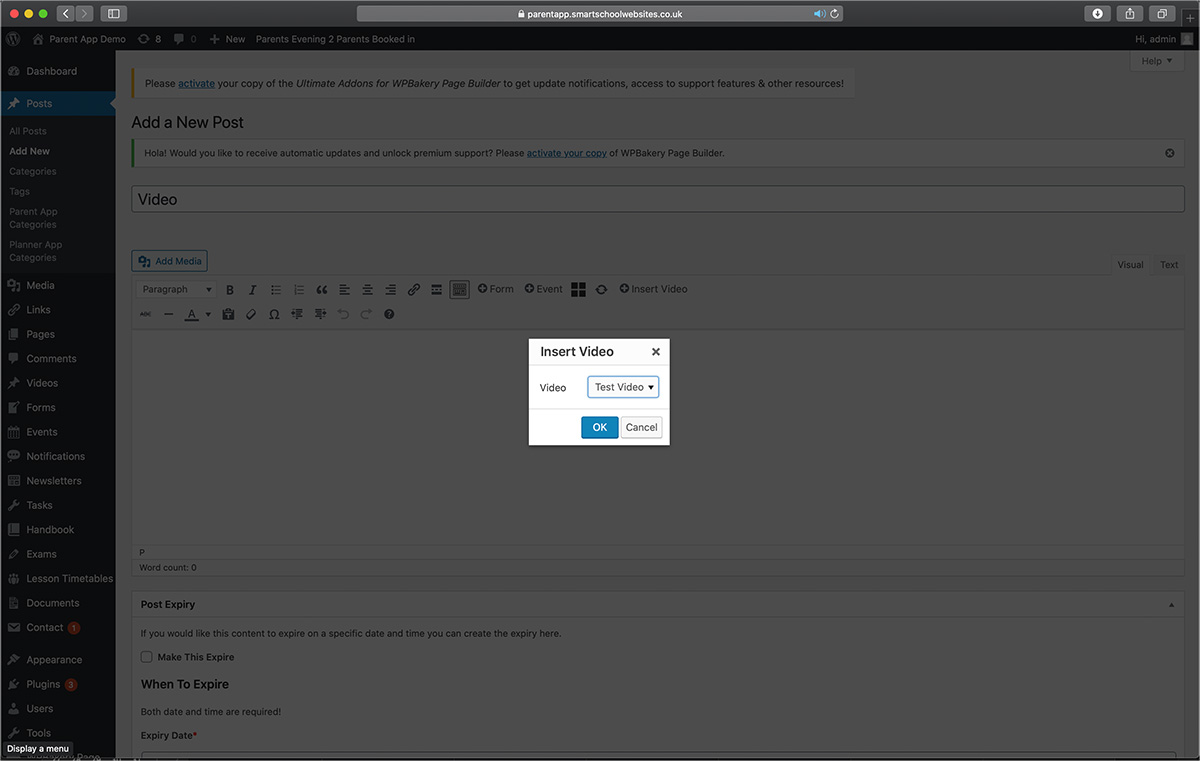Expand the Help dropdown tab

click(1157, 61)
